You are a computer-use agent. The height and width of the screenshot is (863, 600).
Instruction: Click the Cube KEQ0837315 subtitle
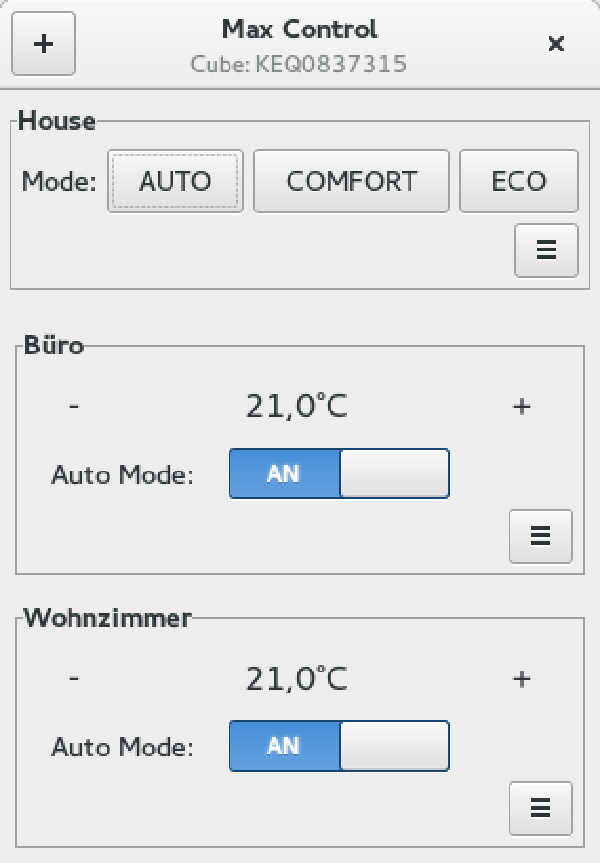click(x=298, y=64)
